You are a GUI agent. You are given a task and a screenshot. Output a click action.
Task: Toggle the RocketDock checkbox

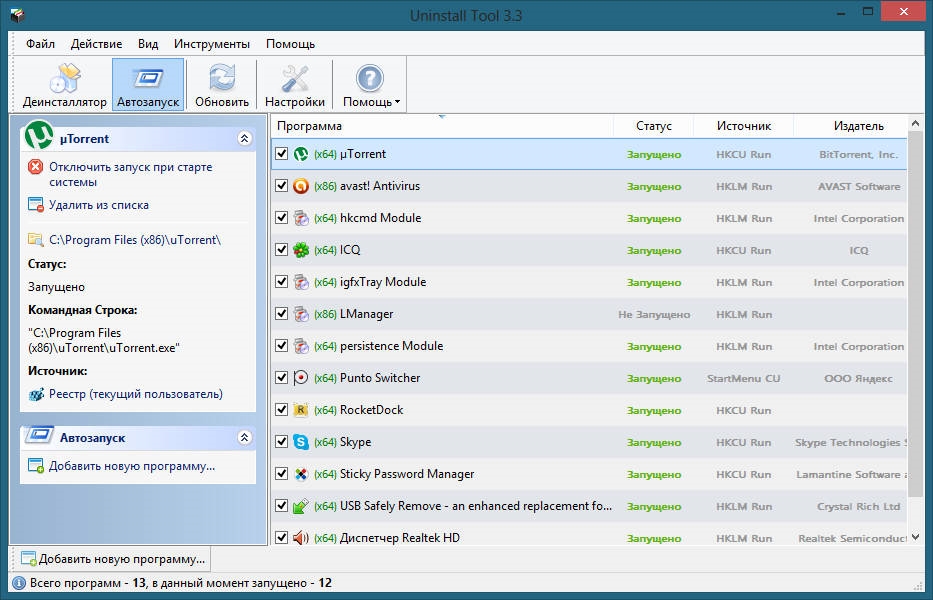pyautogui.click(x=282, y=410)
